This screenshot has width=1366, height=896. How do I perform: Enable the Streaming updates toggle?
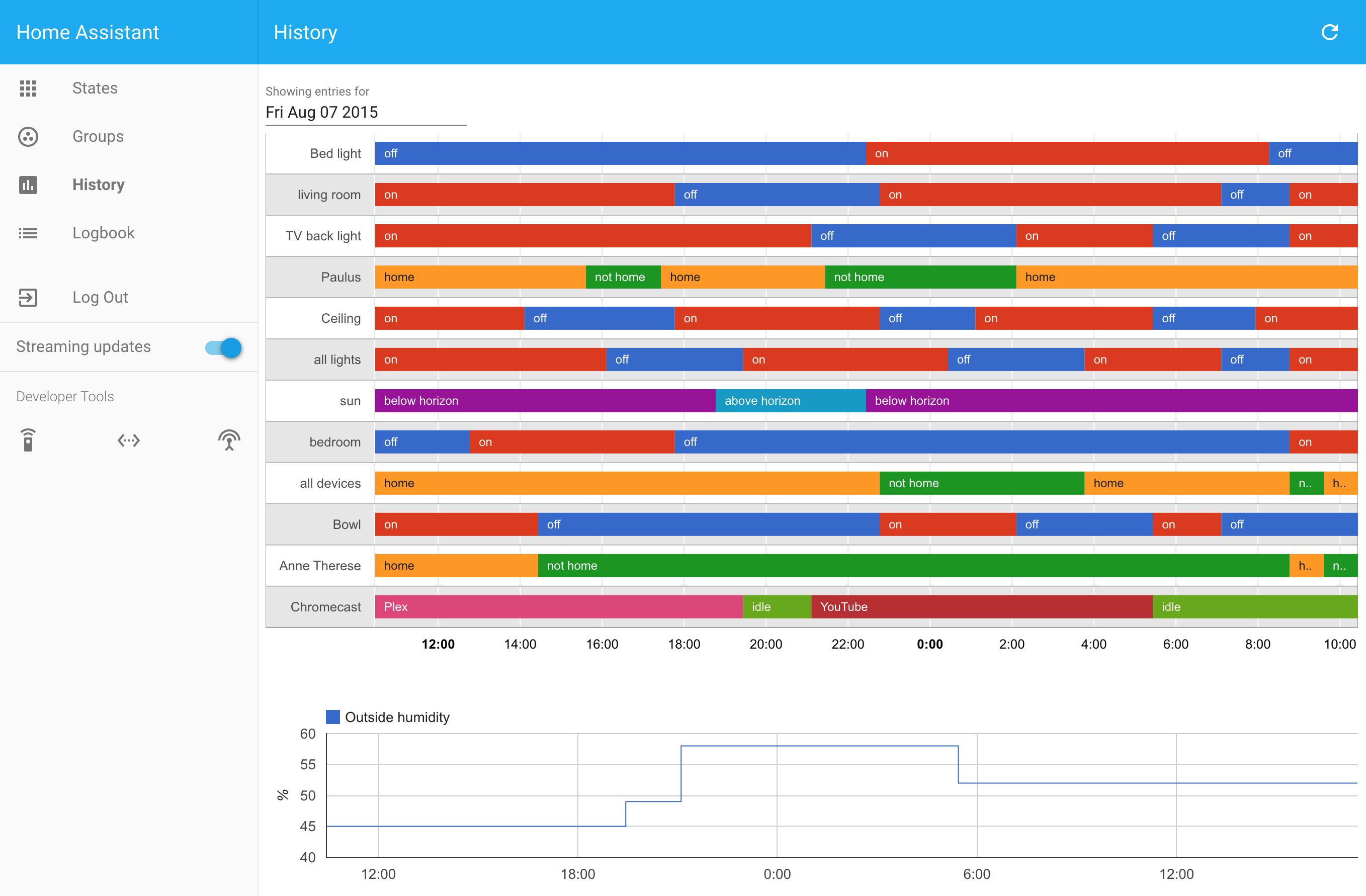(225, 346)
